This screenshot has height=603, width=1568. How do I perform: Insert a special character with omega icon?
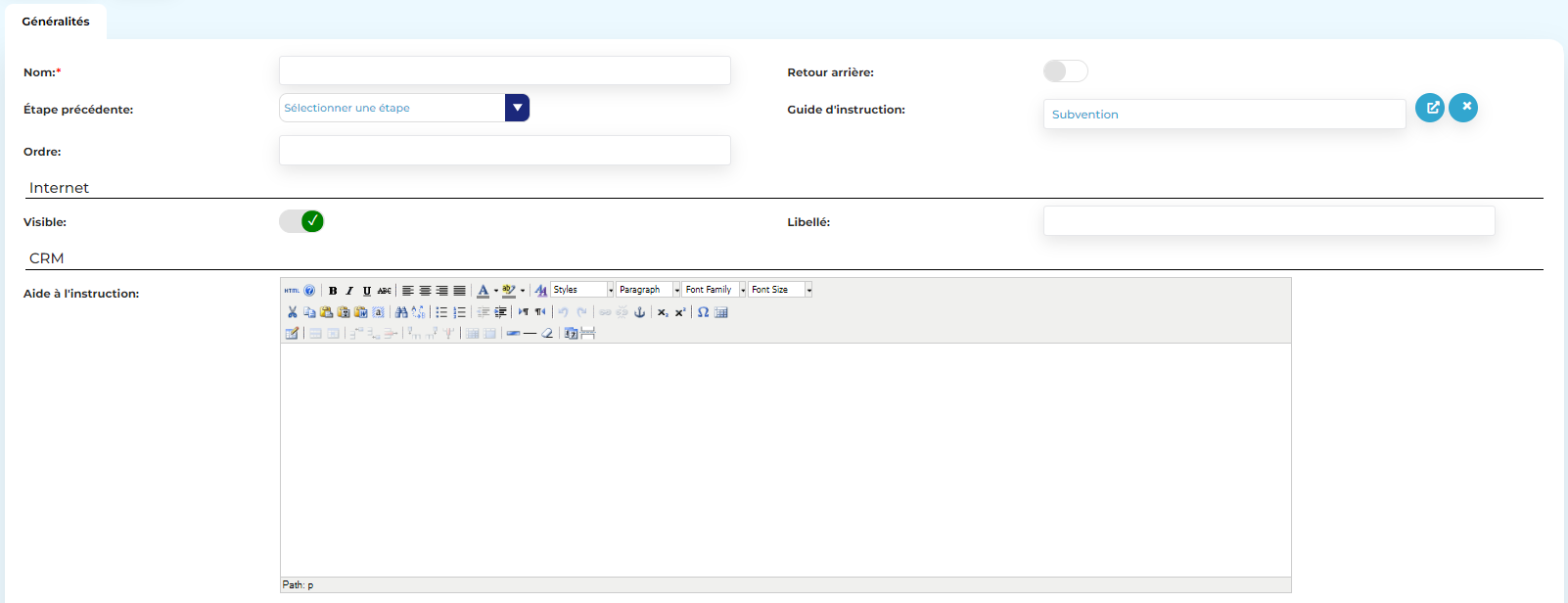coord(703,312)
